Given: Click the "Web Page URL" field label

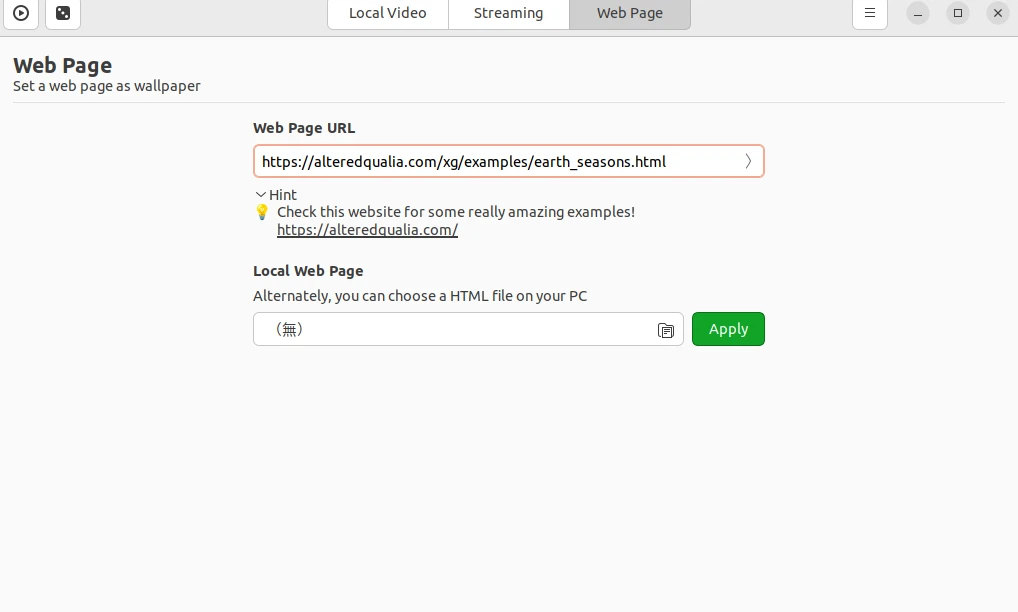Looking at the screenshot, I should coord(304,128).
